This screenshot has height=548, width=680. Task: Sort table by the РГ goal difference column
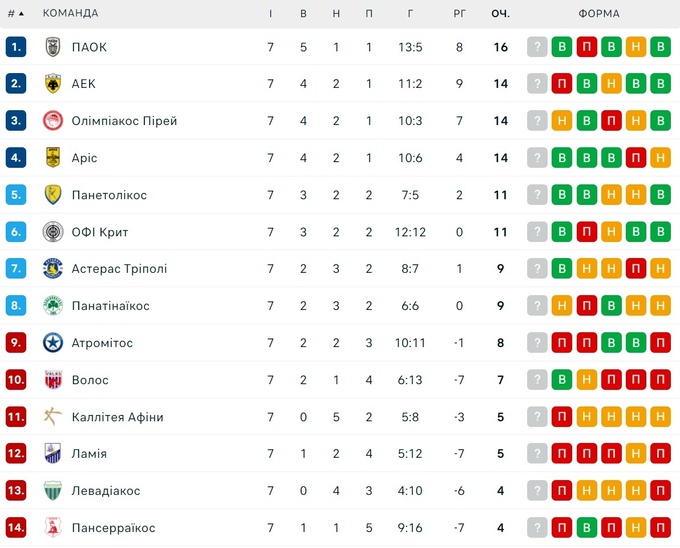[x=459, y=14]
